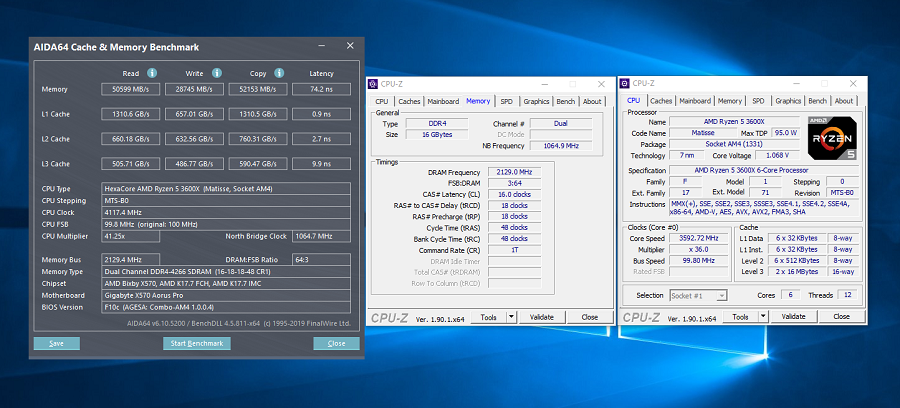Switch to Graphics tab in CPU window
900x408 pixels.
coord(788,102)
